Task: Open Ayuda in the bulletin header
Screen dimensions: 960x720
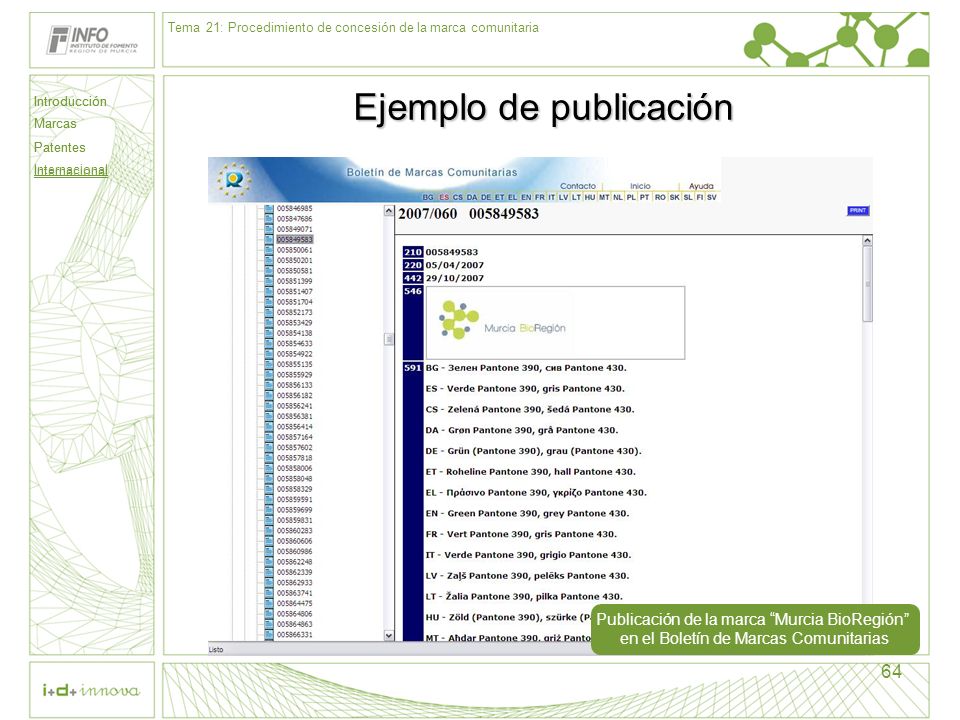Action: pos(701,186)
